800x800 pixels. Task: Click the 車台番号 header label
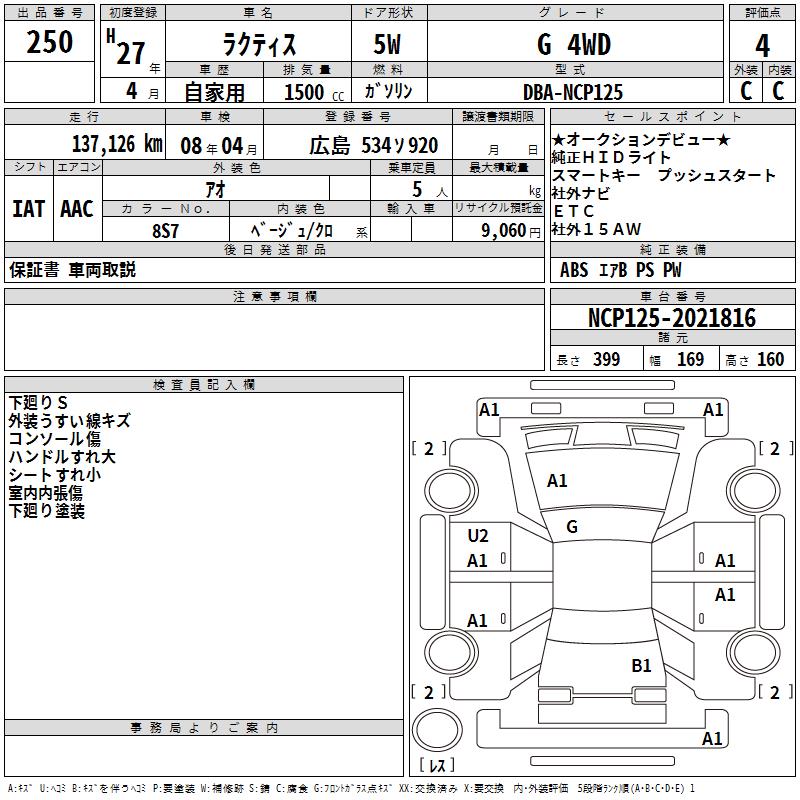672,296
